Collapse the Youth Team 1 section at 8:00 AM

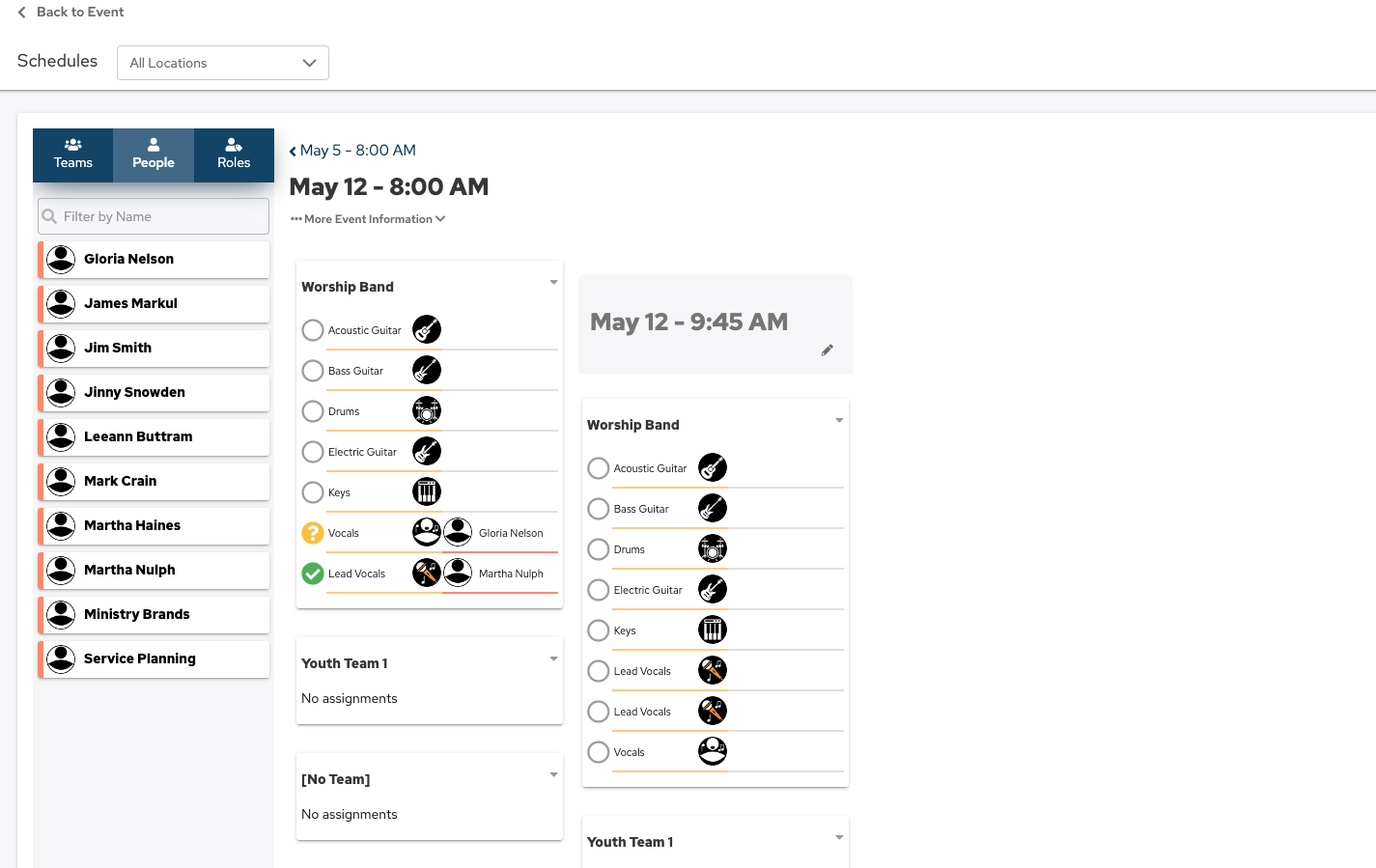553,659
